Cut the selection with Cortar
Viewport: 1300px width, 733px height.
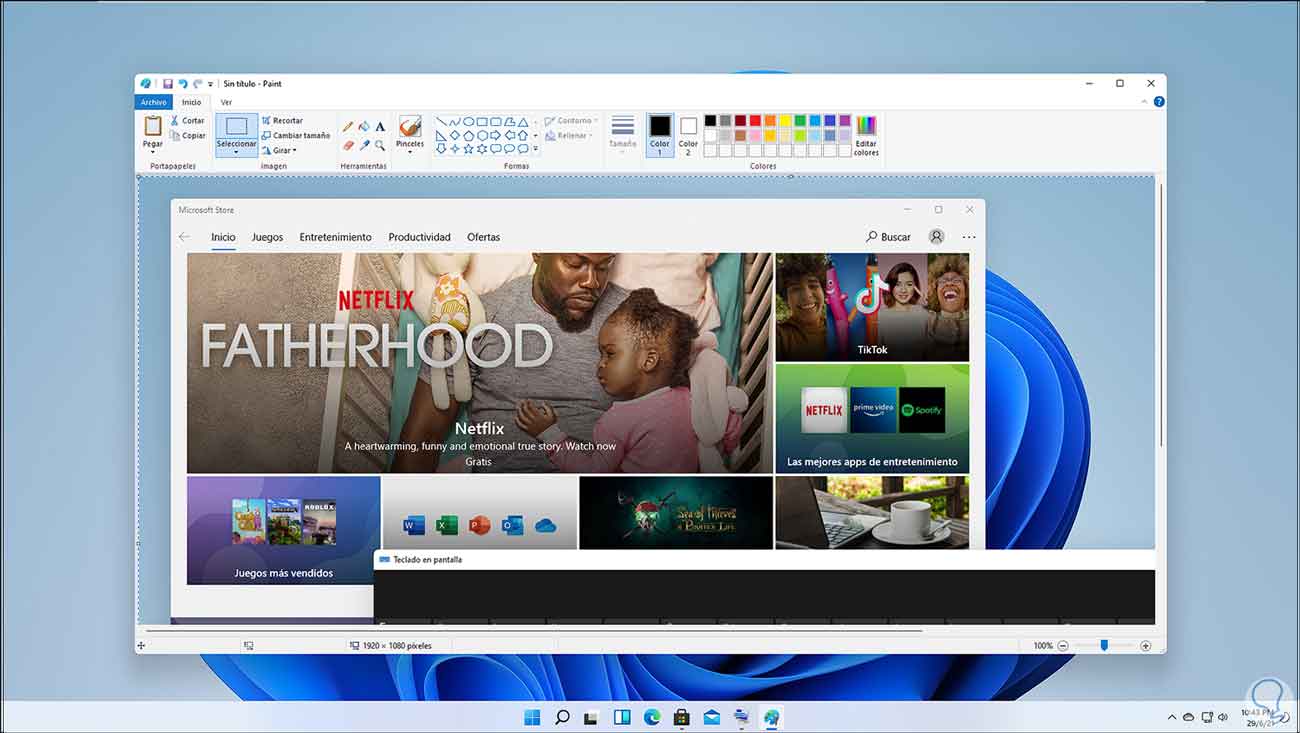[187, 121]
